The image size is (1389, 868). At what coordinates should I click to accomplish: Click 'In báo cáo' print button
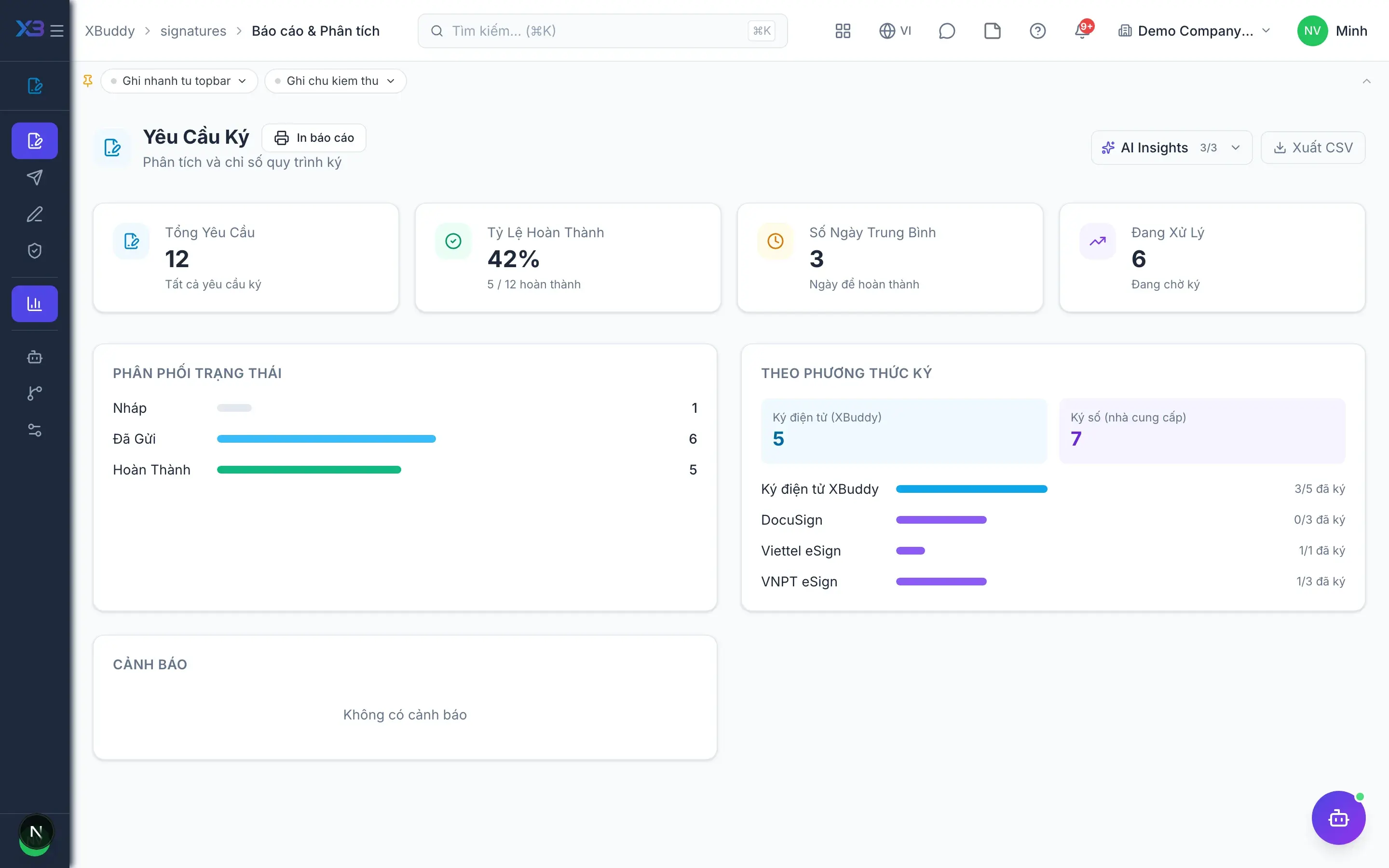(x=314, y=138)
